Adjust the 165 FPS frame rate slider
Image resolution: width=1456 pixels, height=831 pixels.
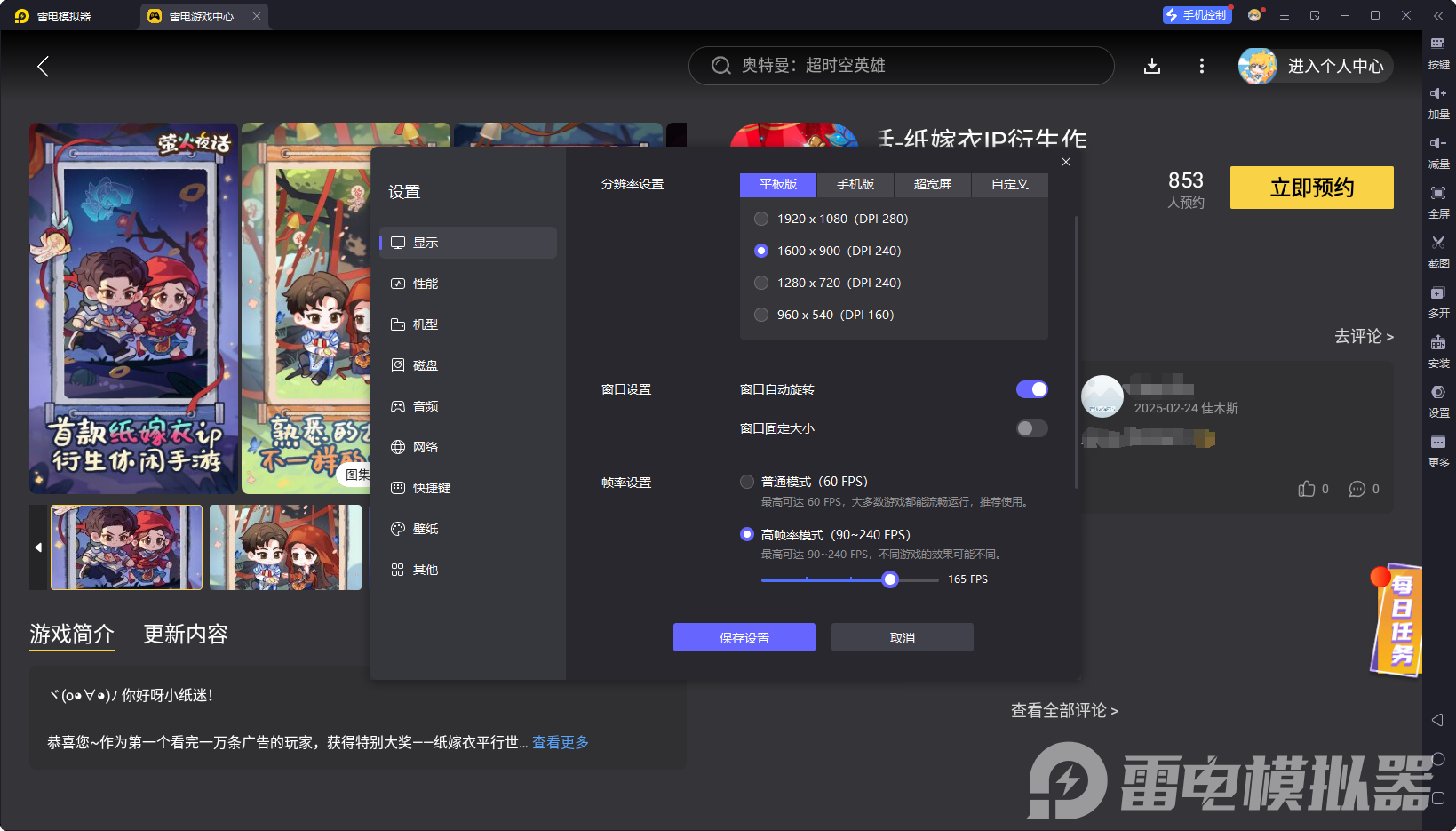(x=890, y=579)
